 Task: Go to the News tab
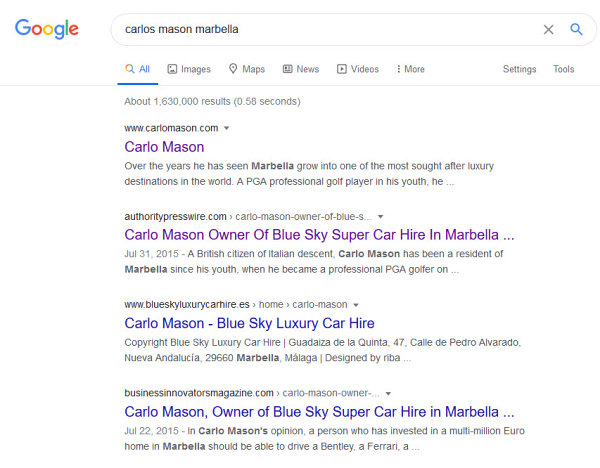[301, 69]
